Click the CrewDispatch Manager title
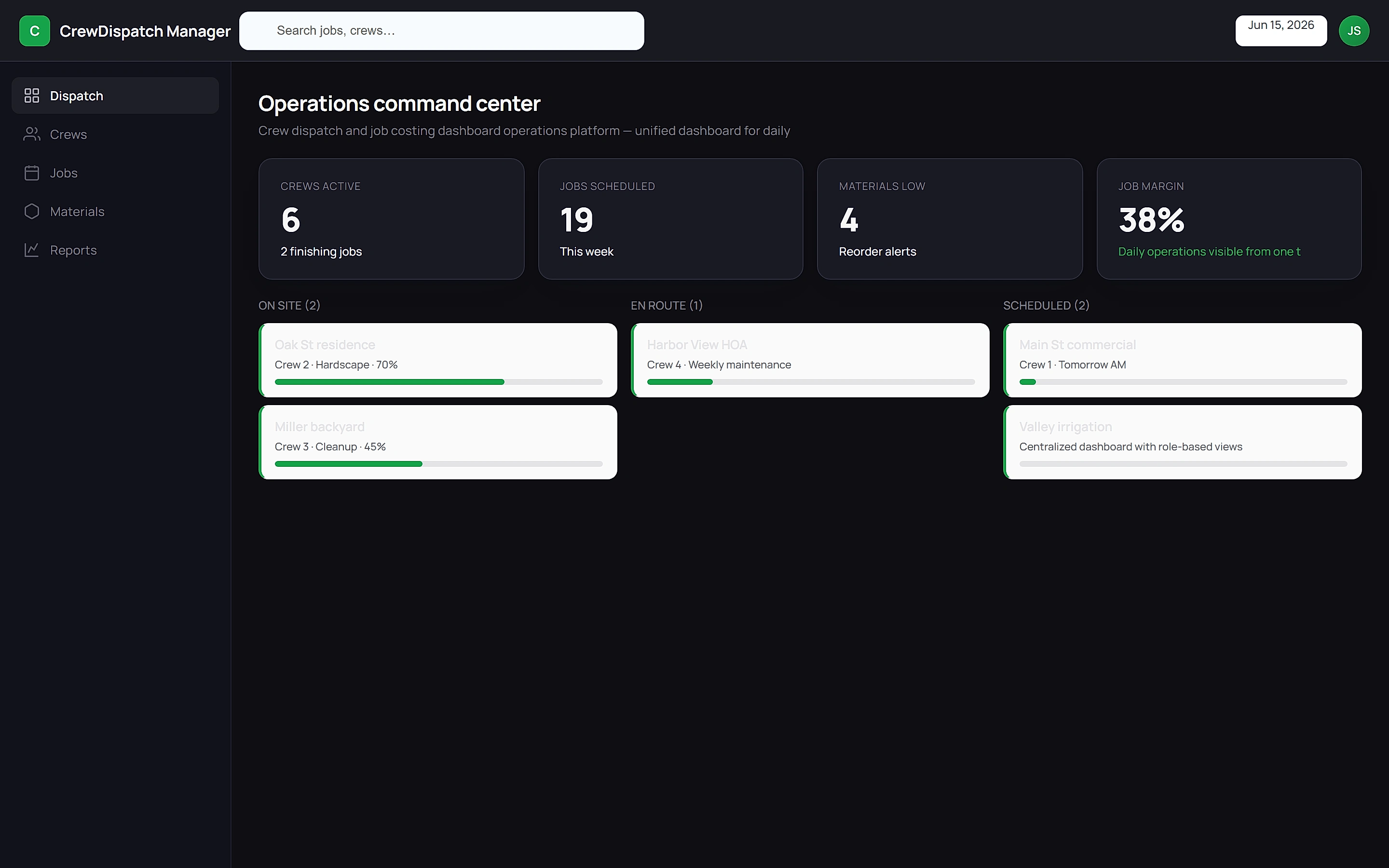Viewport: 1389px width, 868px height. [145, 31]
